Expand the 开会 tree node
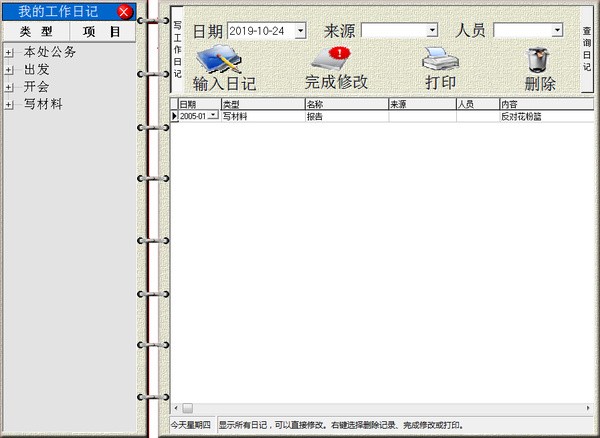600x438 pixels. 9,87
